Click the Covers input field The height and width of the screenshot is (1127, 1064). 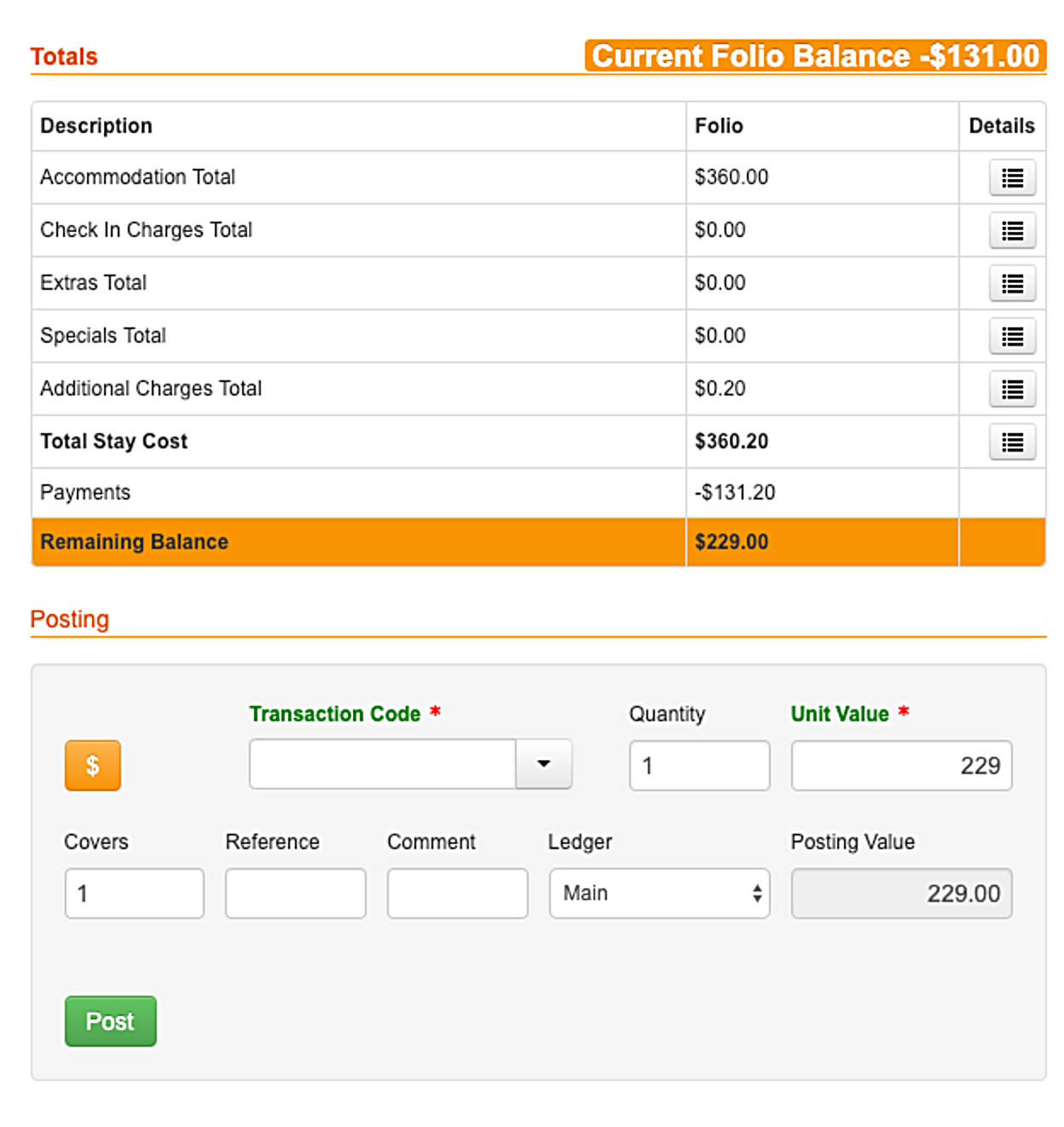pos(135,893)
